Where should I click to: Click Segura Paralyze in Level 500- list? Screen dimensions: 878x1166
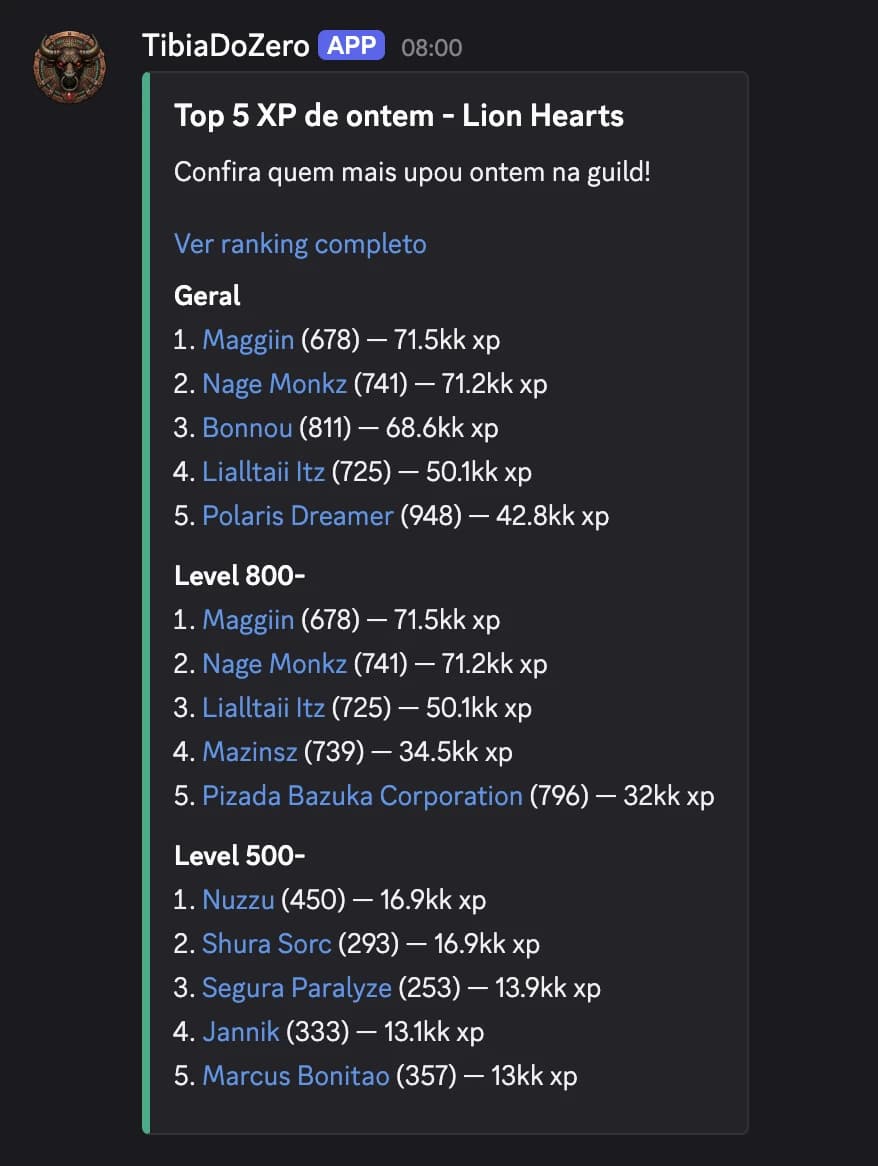[296, 987]
